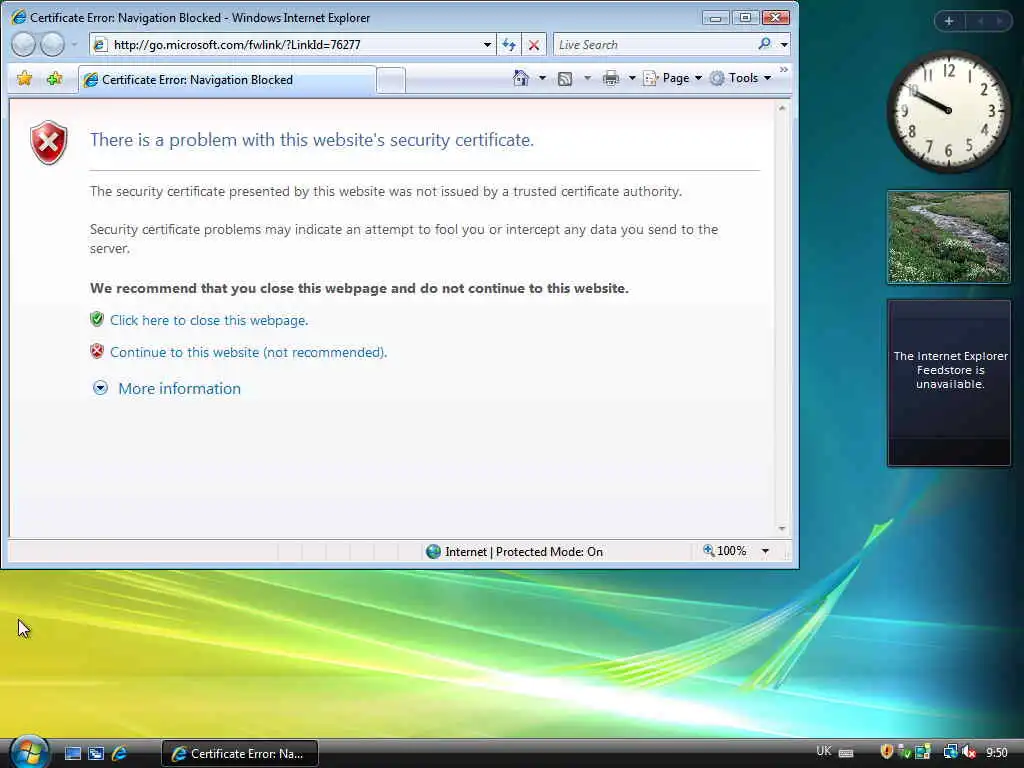This screenshot has height=768, width=1024.
Task: Click 'Click here to close this webpage' link
Action: [x=209, y=320]
